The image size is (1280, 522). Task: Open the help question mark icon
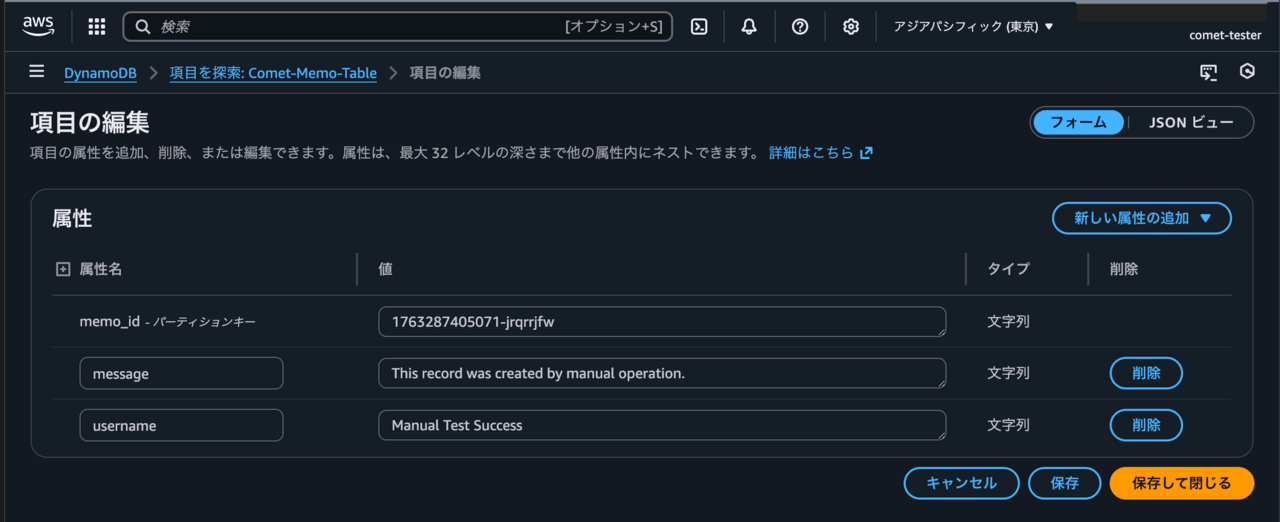[x=800, y=27]
